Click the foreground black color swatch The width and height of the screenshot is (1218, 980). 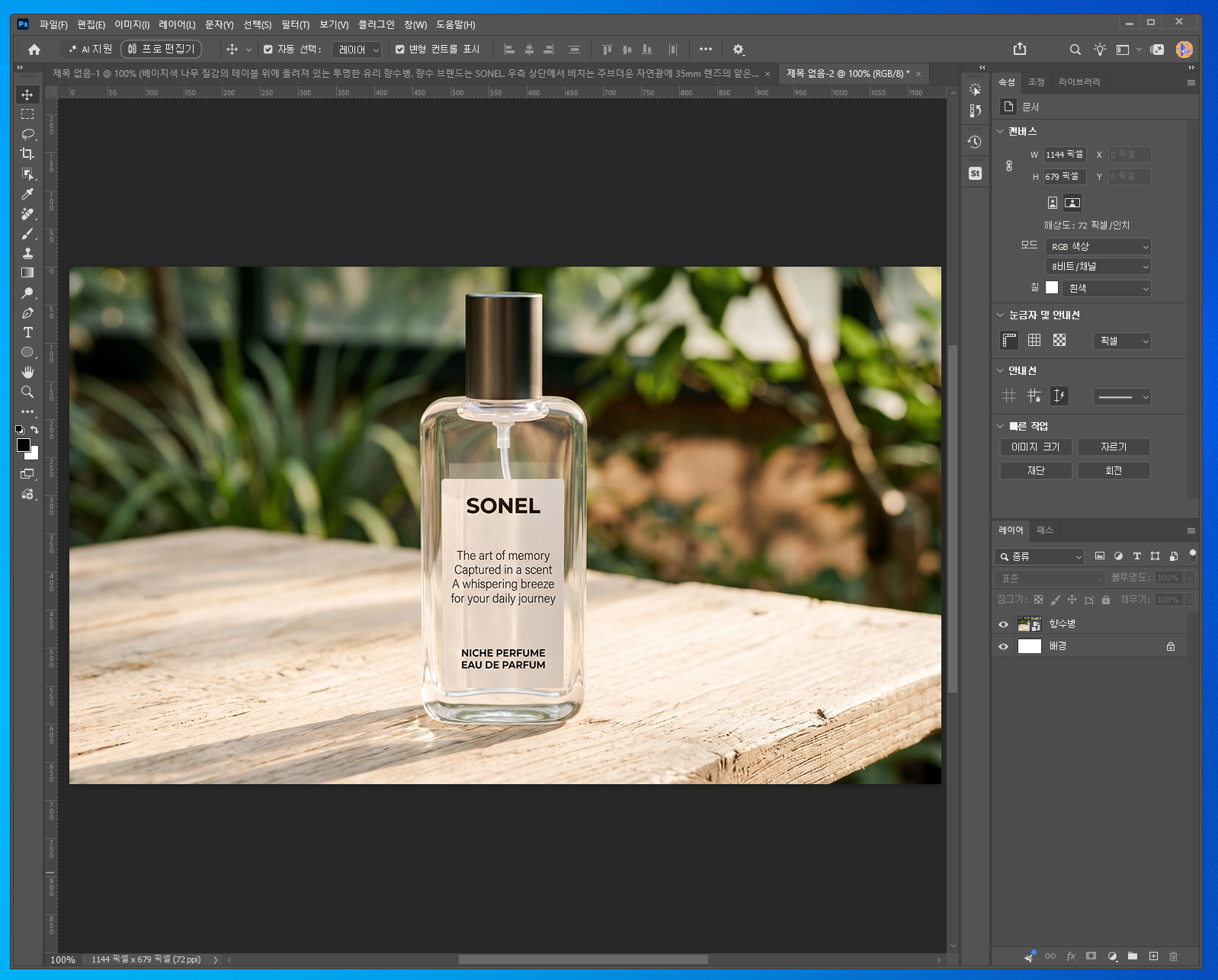pyautogui.click(x=24, y=445)
